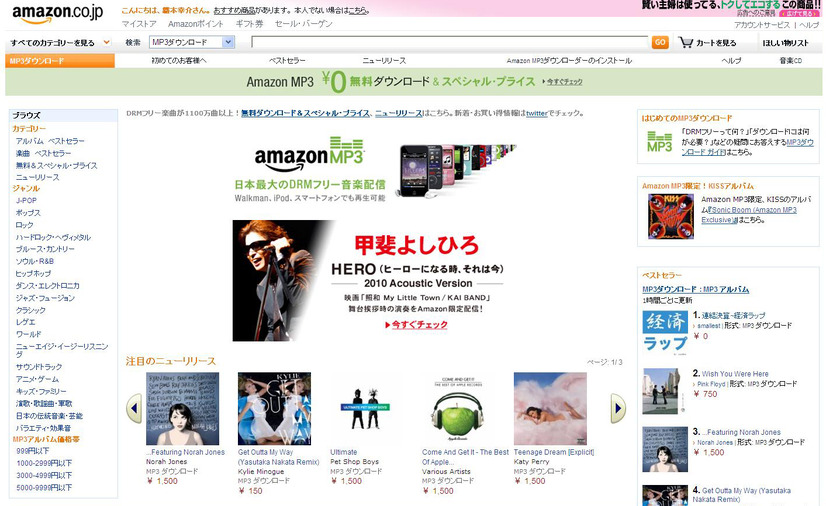
Task: Open green apple Come And Get It cover
Action: (458, 409)
